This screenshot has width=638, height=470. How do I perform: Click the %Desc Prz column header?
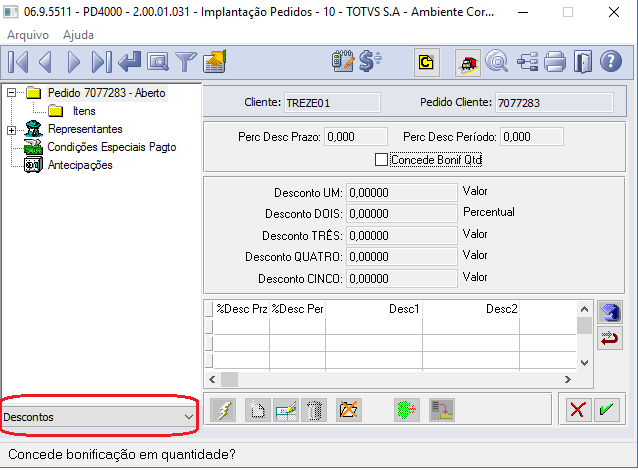click(241, 309)
